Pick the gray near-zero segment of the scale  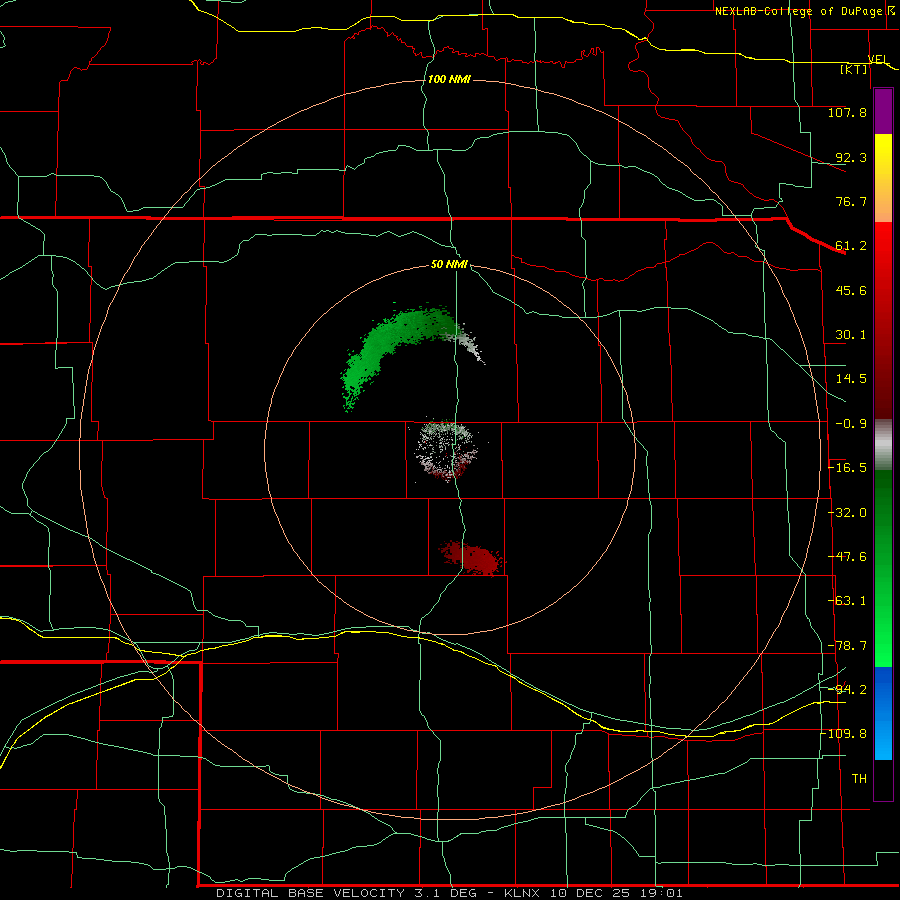tap(883, 445)
